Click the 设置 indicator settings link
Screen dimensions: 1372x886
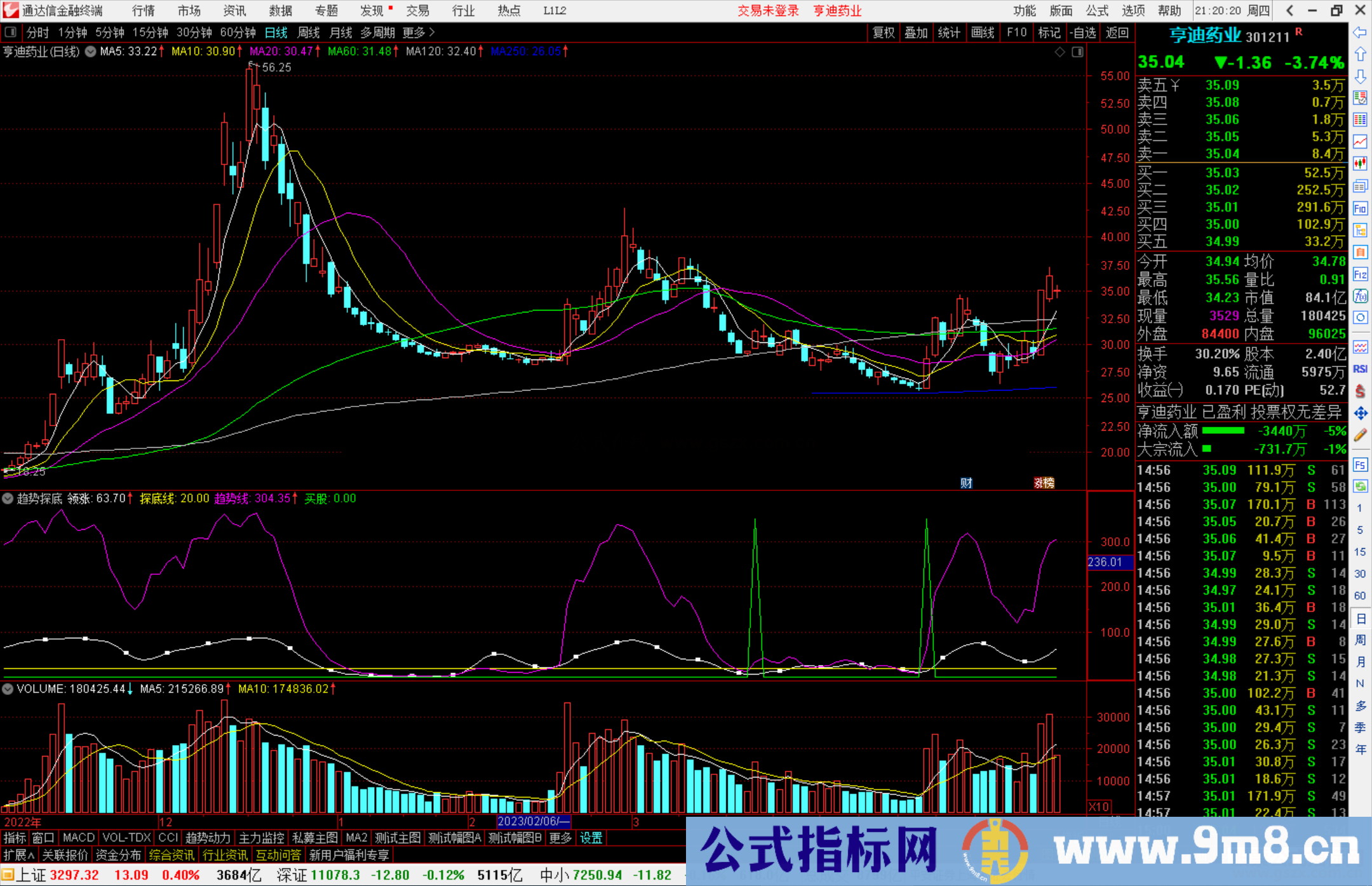click(591, 838)
